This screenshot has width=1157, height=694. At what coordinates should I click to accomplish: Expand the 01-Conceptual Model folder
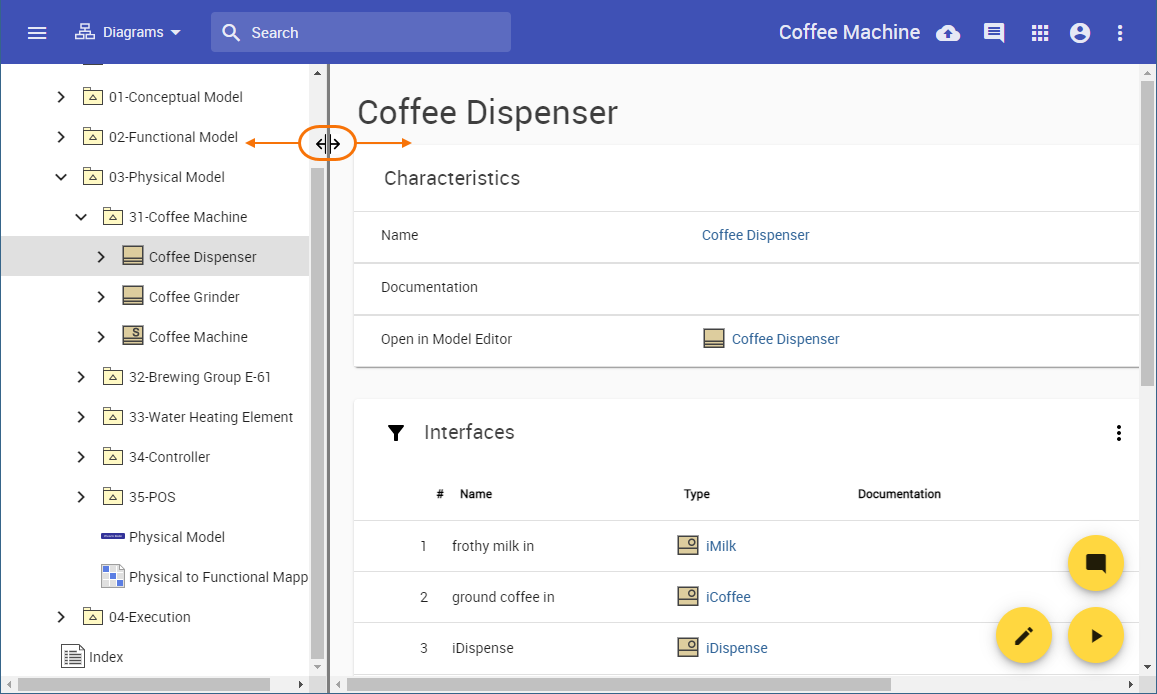pos(61,97)
